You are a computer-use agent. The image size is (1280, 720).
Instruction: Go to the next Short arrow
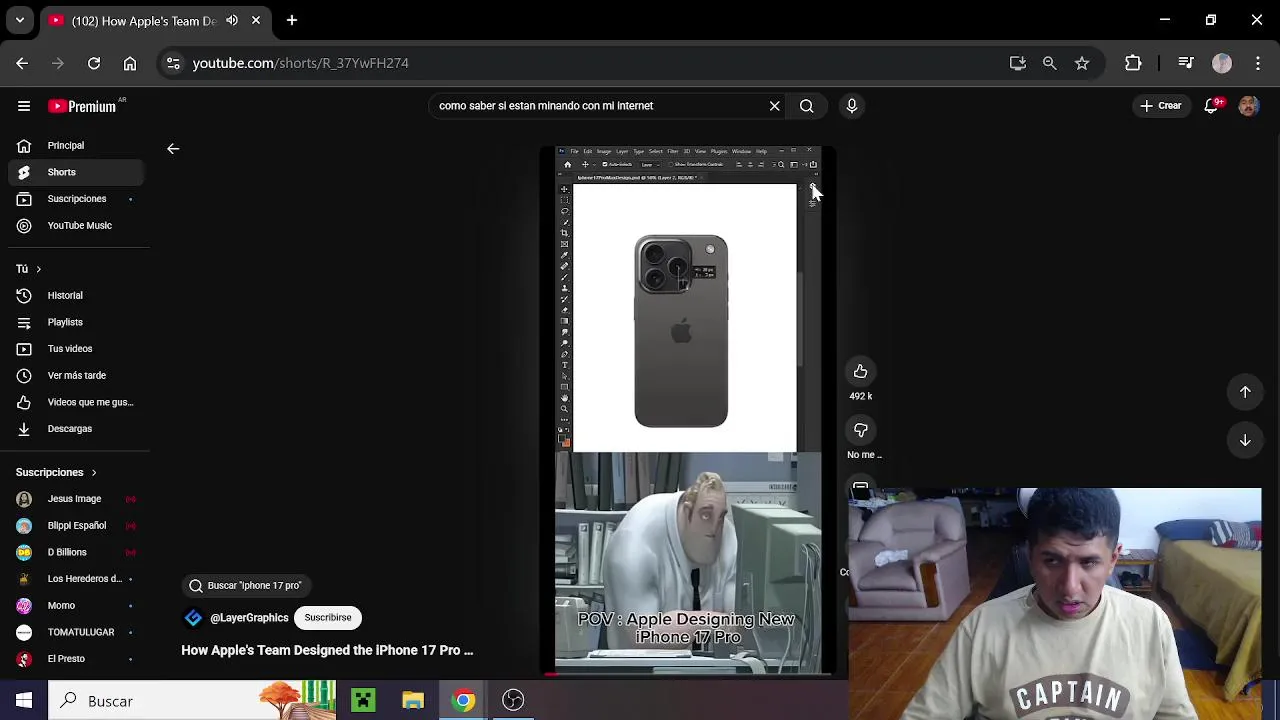point(1245,440)
